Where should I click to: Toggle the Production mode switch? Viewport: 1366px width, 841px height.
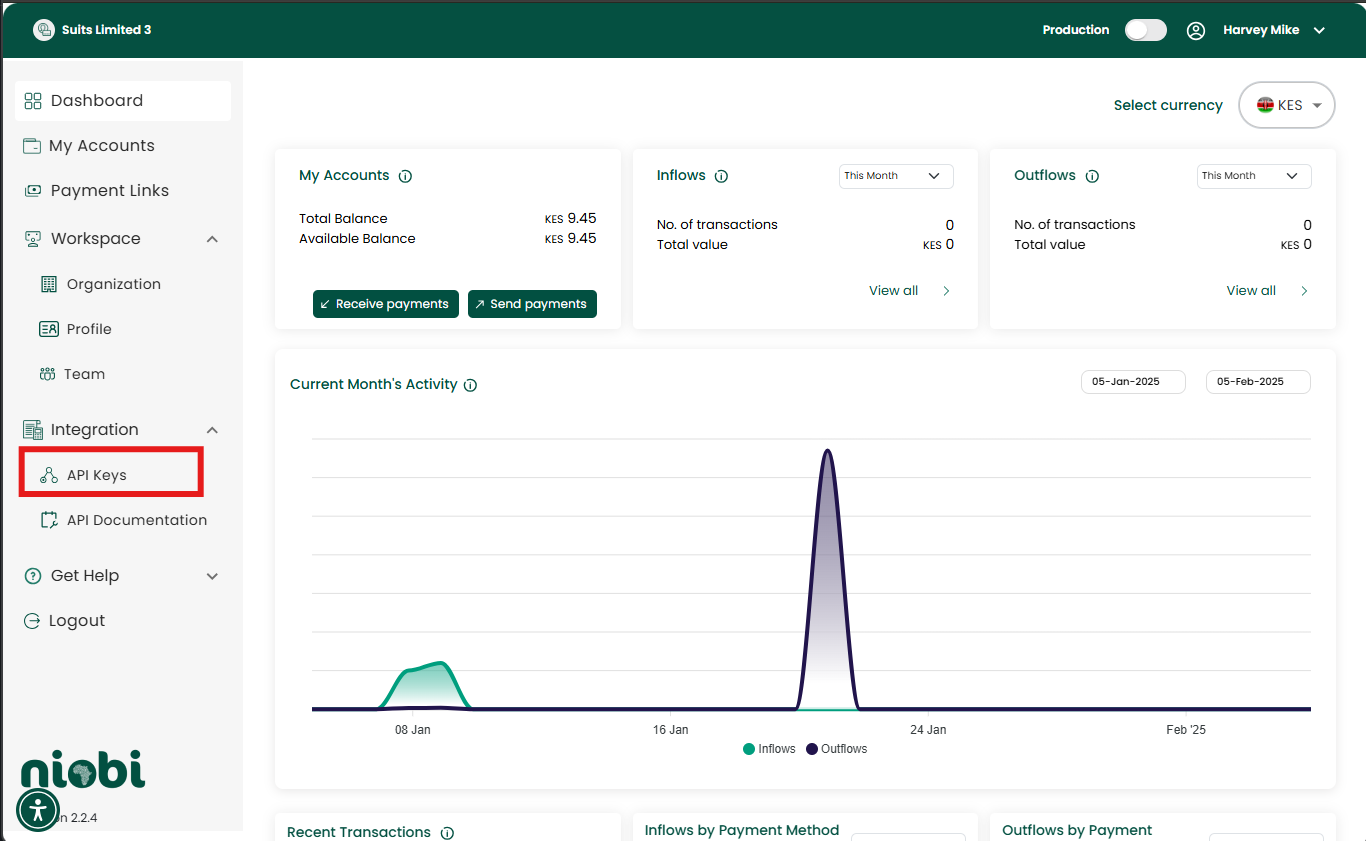1145,30
